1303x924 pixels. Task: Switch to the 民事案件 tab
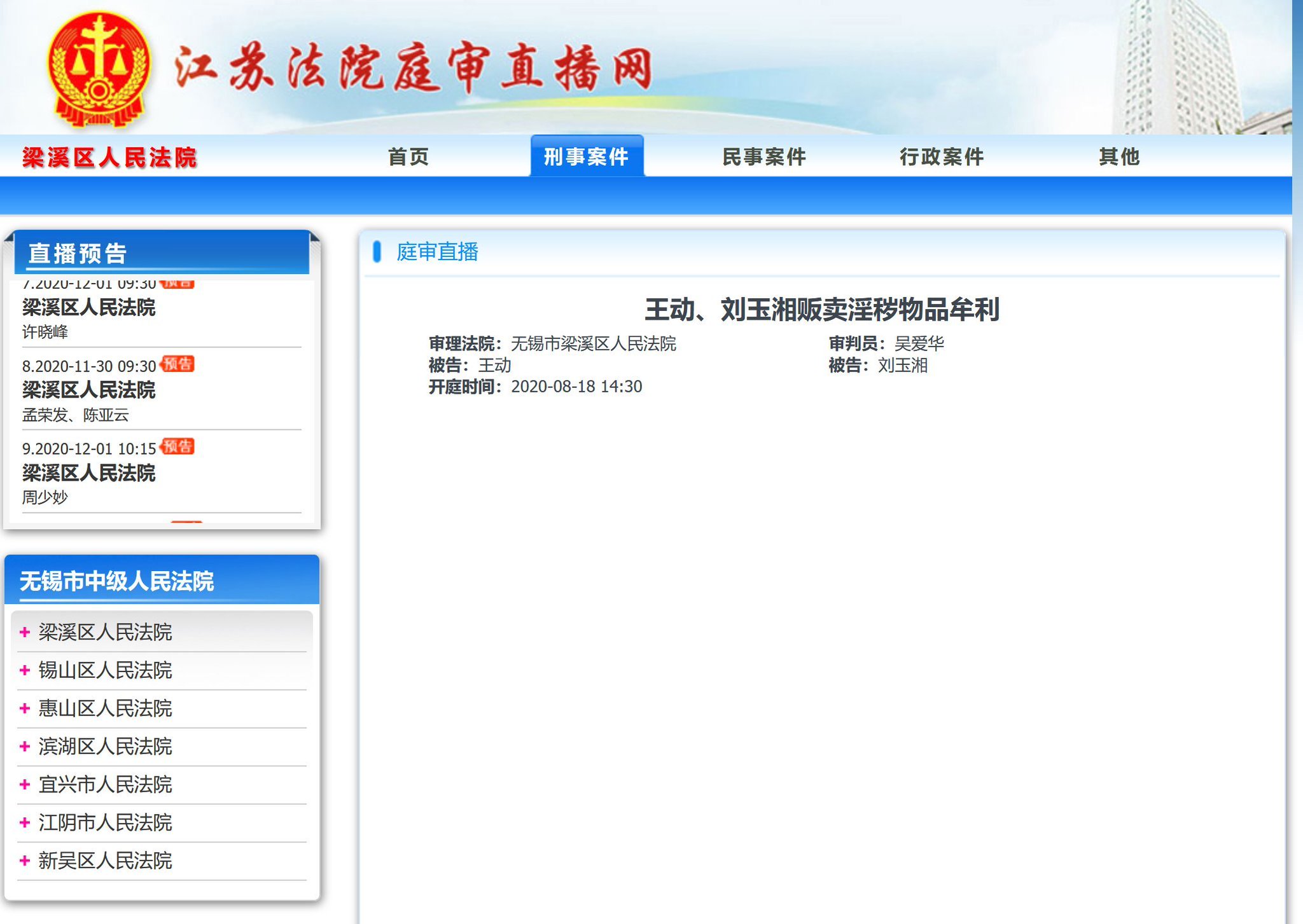[764, 156]
